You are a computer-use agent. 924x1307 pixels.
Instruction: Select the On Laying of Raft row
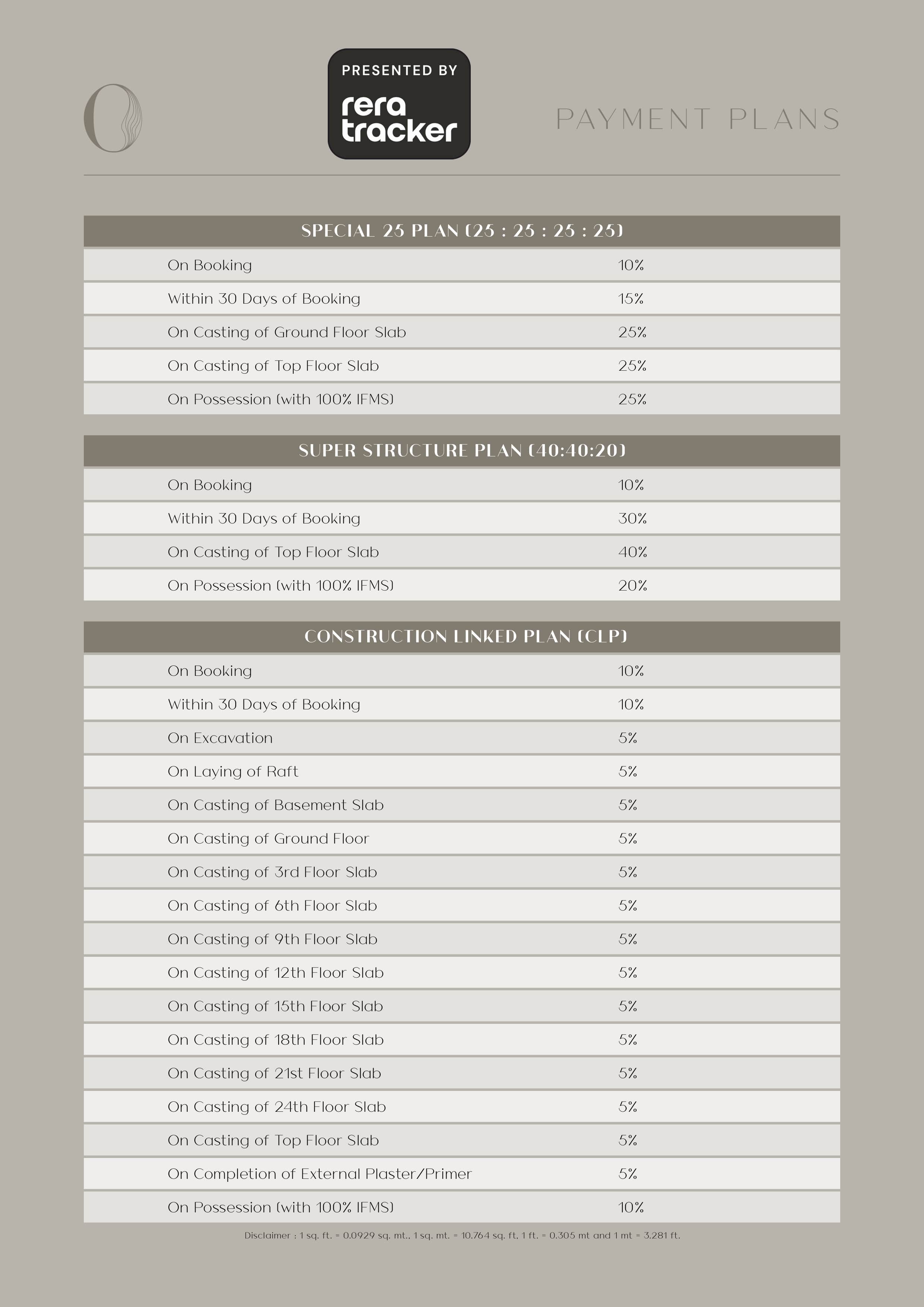point(233,771)
